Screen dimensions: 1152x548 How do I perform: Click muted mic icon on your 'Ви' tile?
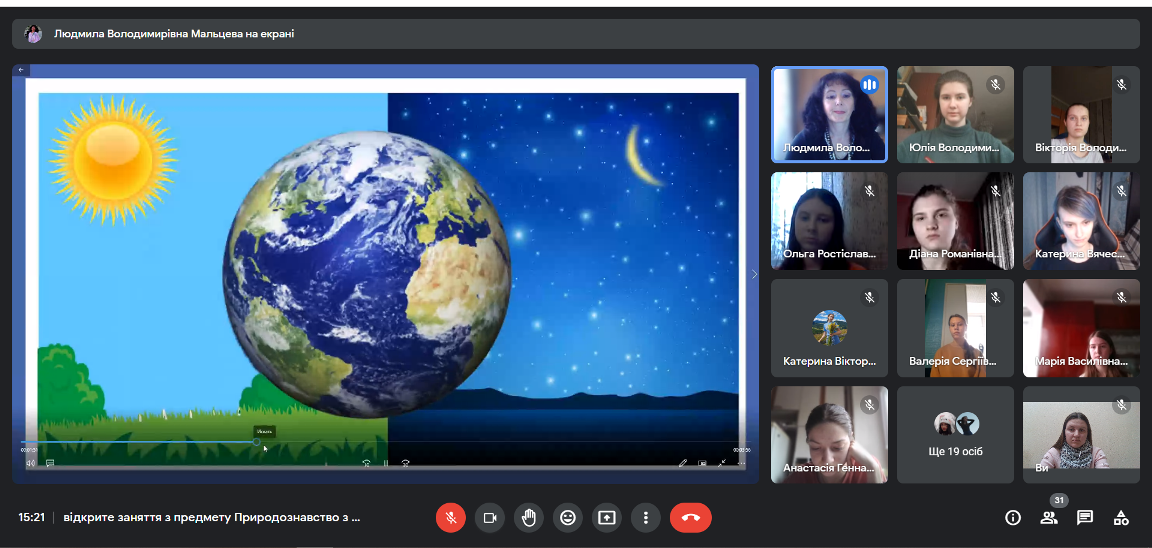point(1121,405)
